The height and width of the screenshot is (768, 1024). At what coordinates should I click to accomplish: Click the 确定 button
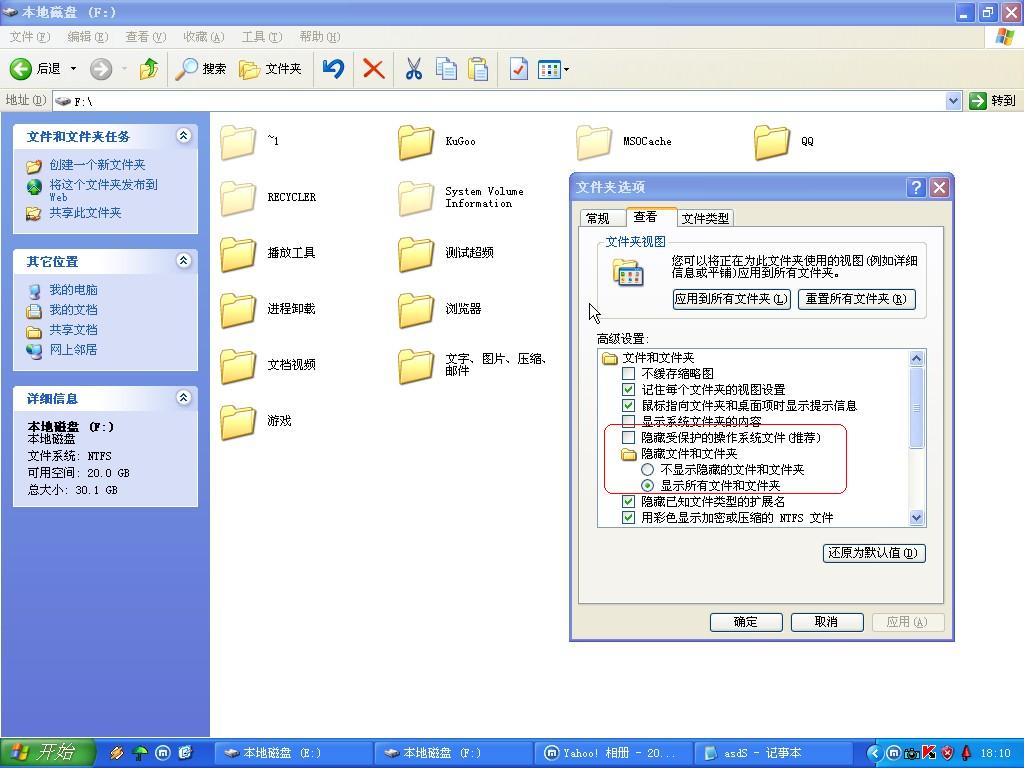746,622
